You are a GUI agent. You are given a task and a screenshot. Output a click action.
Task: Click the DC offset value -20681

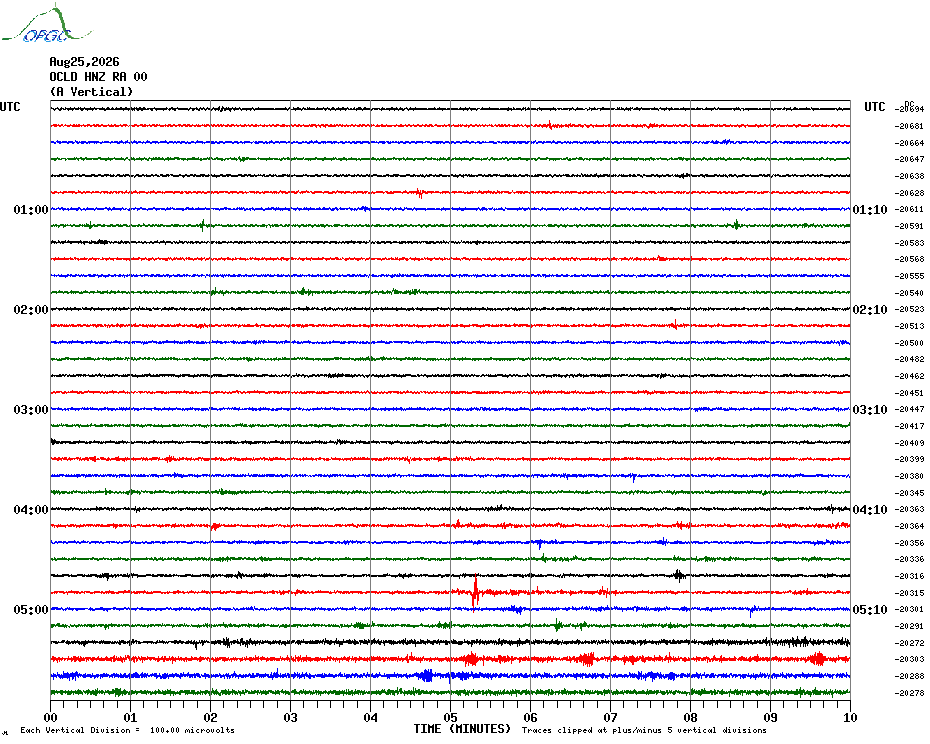click(909, 126)
